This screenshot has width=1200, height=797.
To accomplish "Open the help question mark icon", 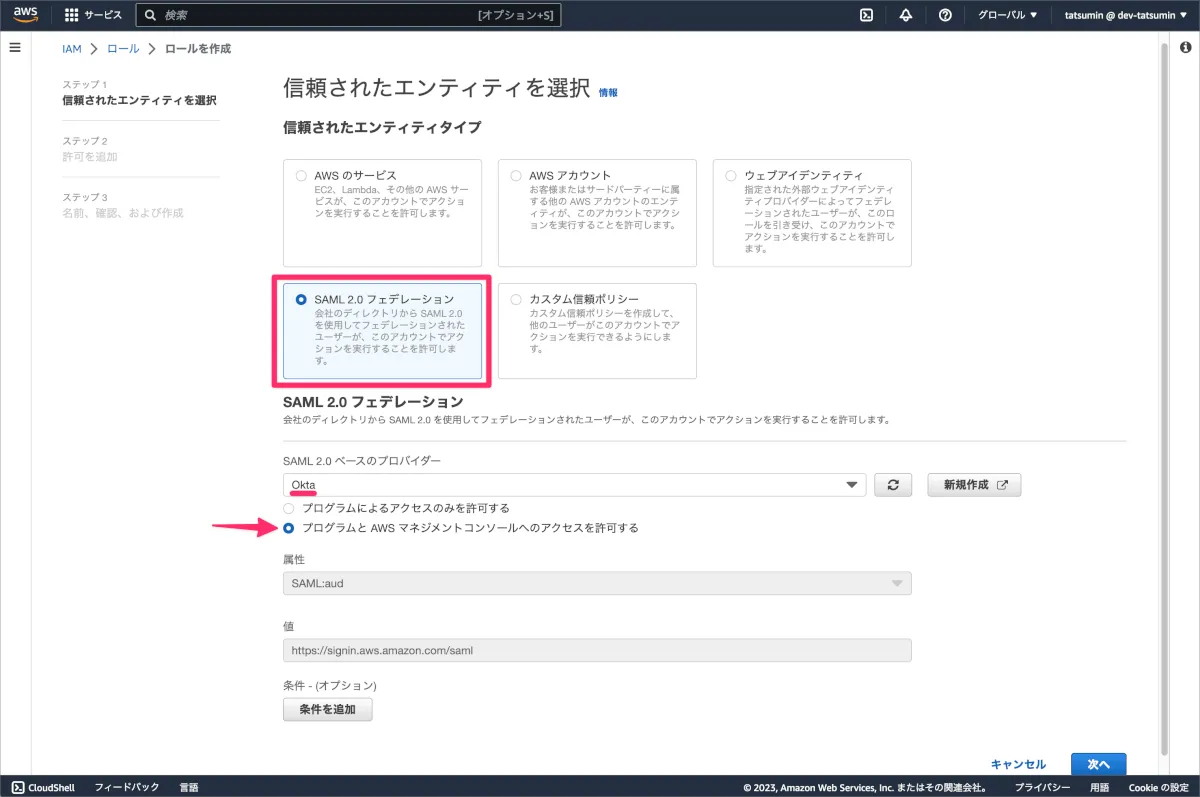I will [x=944, y=15].
